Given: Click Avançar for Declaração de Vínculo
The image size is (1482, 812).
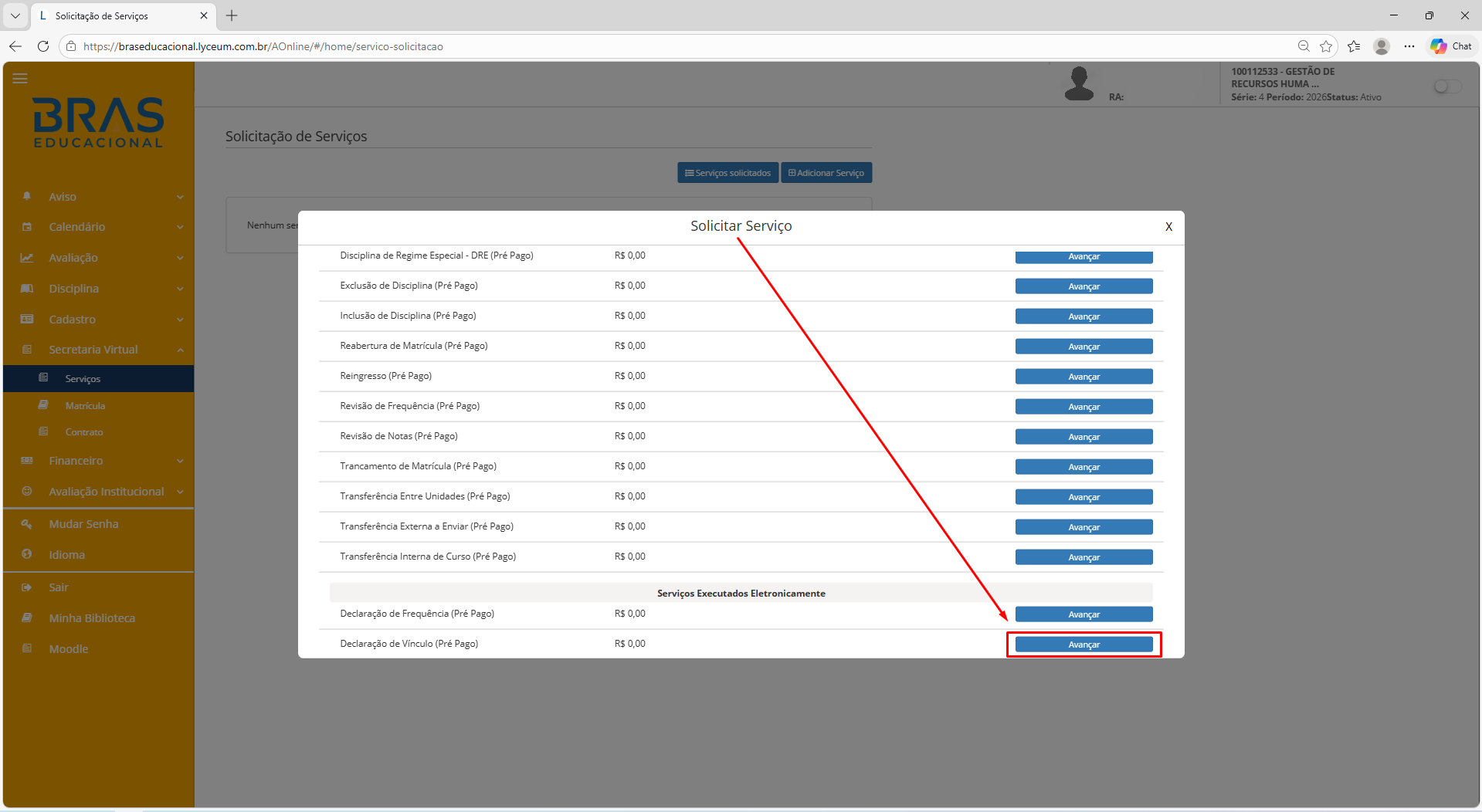Looking at the screenshot, I should click(1083, 645).
